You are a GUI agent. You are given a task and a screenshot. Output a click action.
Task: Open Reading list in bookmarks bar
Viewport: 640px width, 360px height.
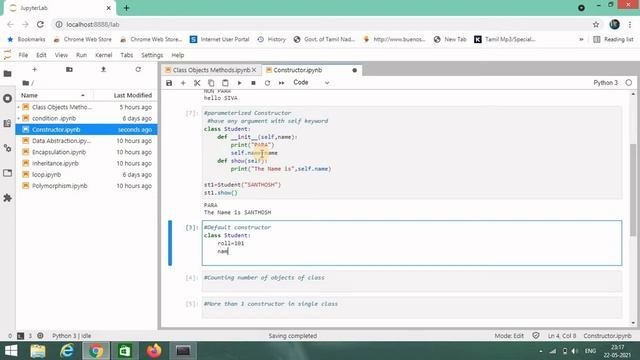pyautogui.click(x=613, y=39)
